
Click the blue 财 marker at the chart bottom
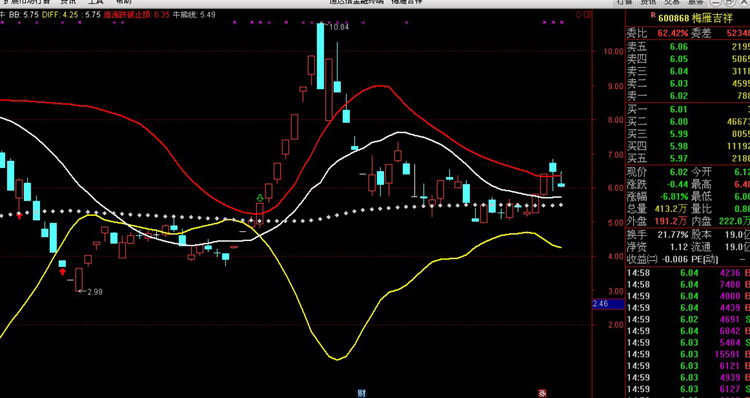click(x=362, y=393)
